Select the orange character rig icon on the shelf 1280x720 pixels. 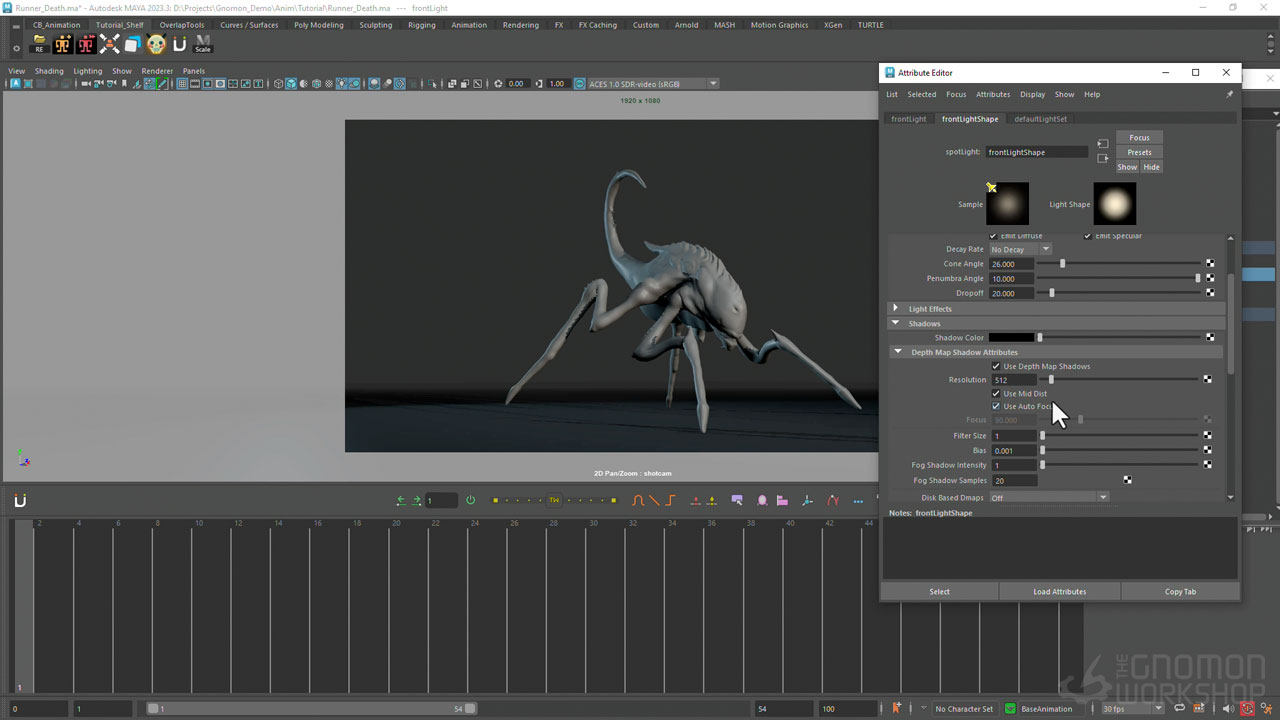(61, 45)
